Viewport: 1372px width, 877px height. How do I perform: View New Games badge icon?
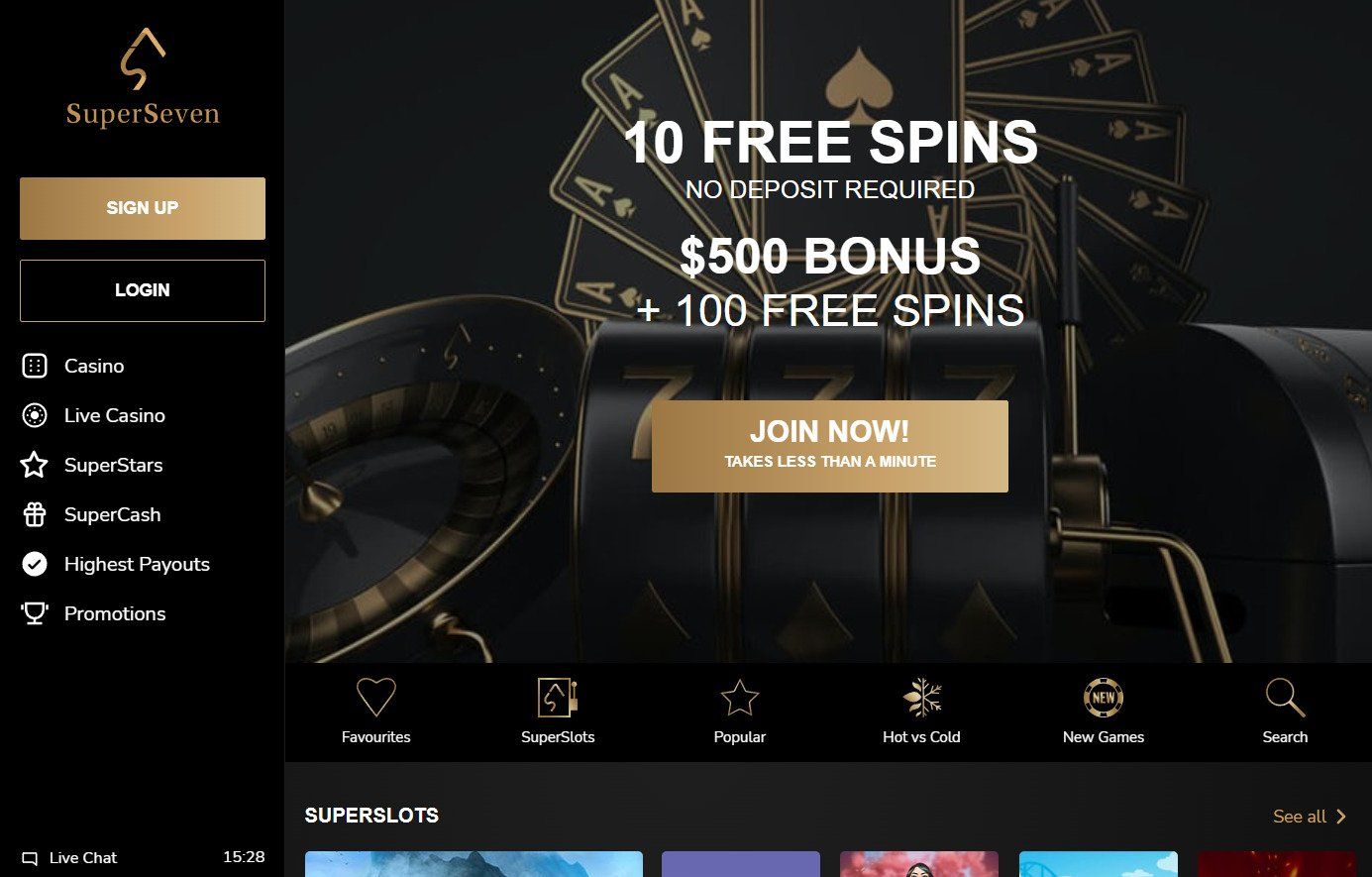pos(1104,697)
